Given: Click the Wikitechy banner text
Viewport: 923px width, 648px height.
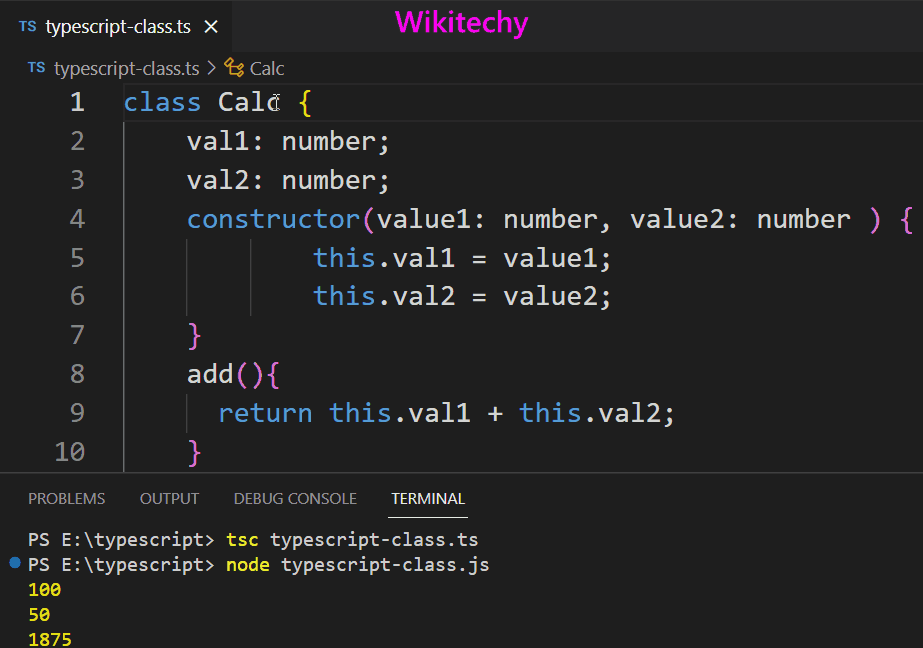Looking at the screenshot, I should click(x=461, y=22).
